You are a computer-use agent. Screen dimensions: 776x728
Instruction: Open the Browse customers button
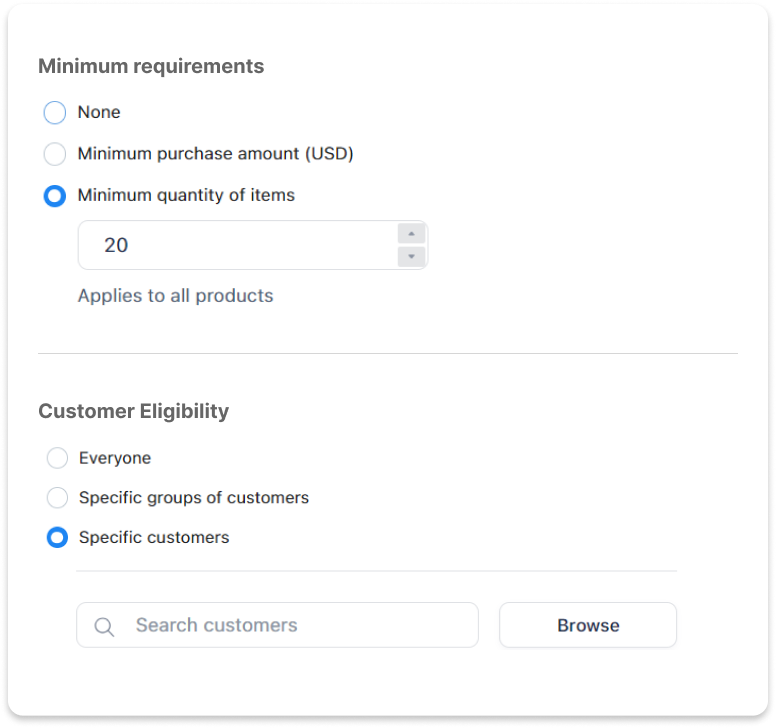pos(588,625)
